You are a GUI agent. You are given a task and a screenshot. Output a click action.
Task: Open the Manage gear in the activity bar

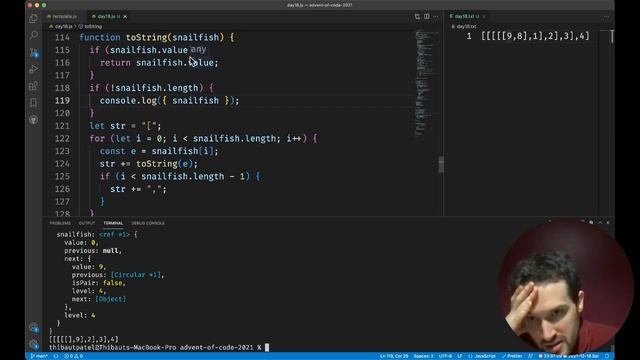coord(33,344)
